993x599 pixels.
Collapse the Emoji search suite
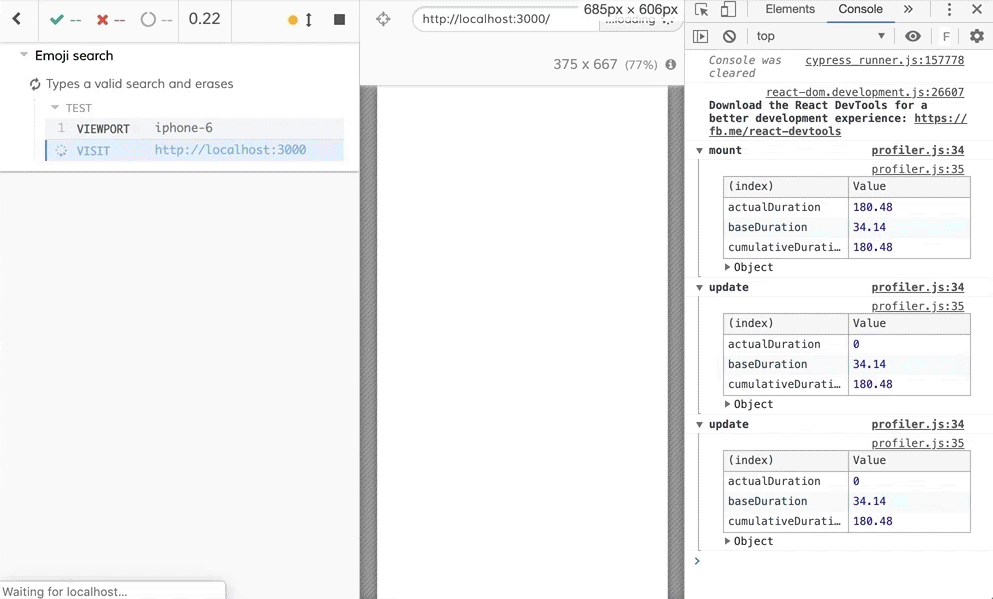point(23,55)
